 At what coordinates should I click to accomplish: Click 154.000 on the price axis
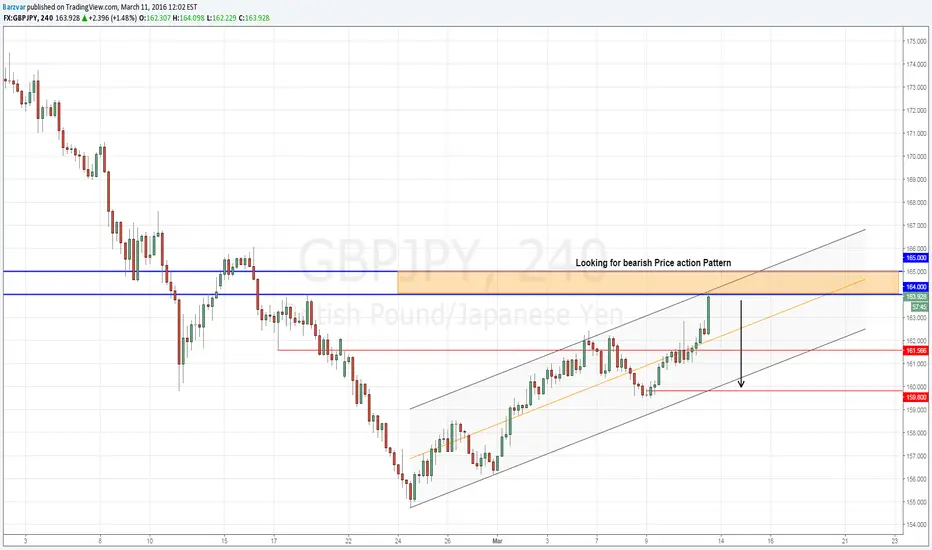[x=916, y=525]
